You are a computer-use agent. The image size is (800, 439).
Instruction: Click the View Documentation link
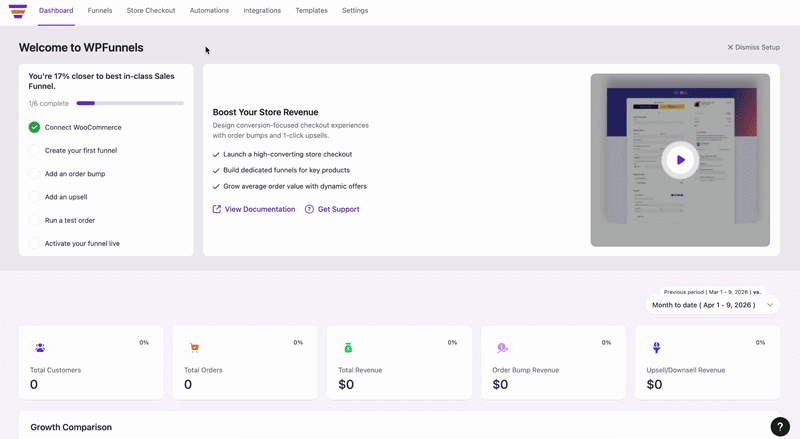point(259,209)
